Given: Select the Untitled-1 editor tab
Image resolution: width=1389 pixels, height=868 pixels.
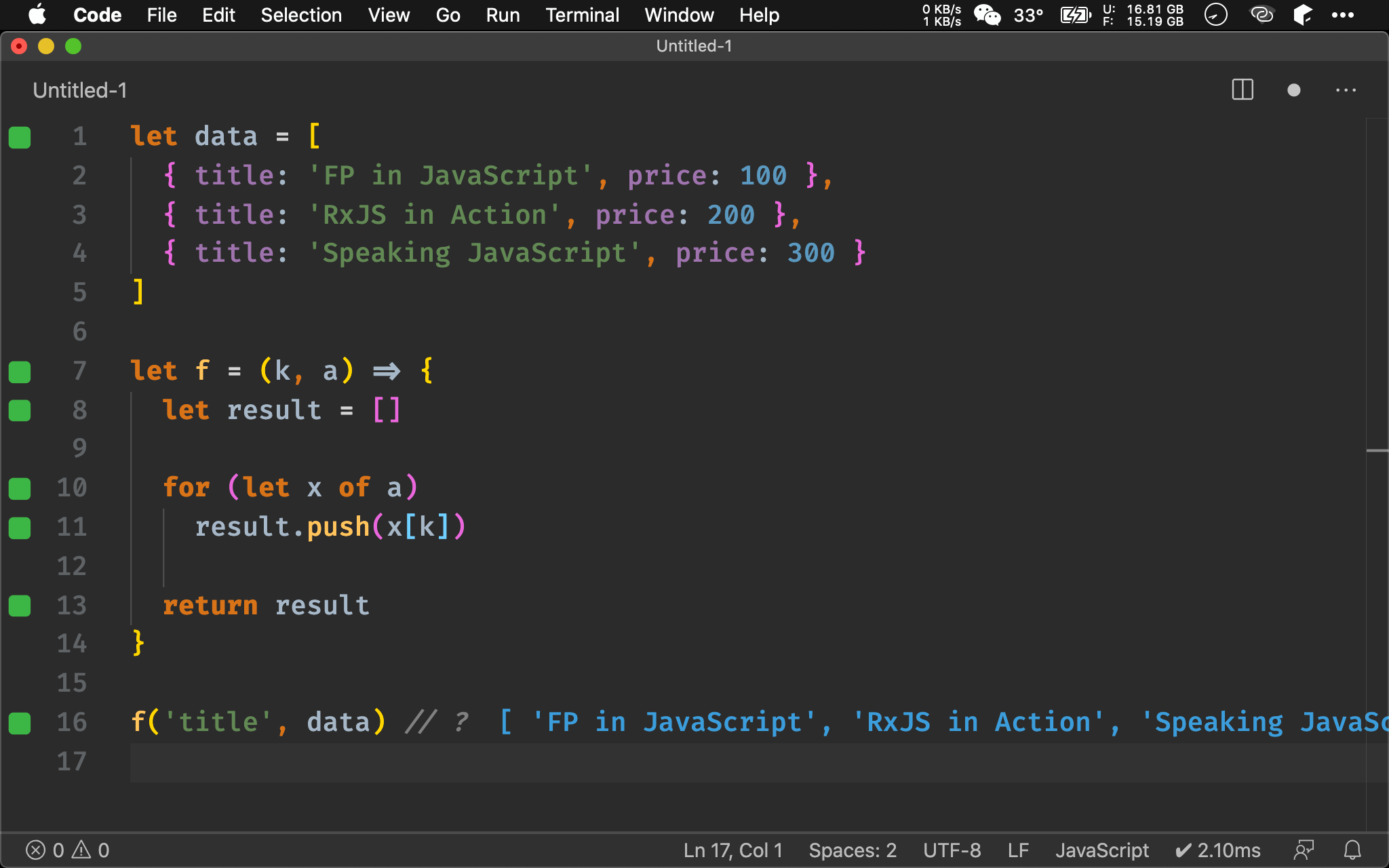Looking at the screenshot, I should [80, 90].
